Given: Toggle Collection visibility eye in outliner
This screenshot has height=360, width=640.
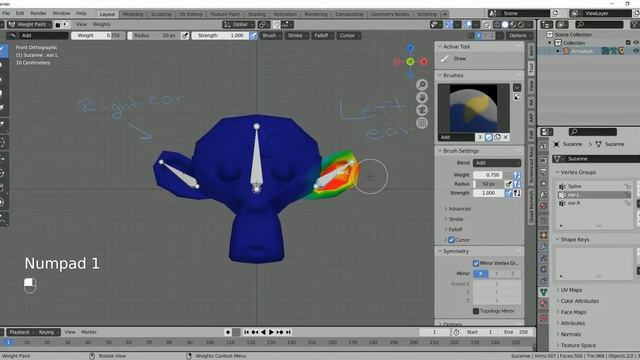Looking at the screenshot, I should pos(636,42).
